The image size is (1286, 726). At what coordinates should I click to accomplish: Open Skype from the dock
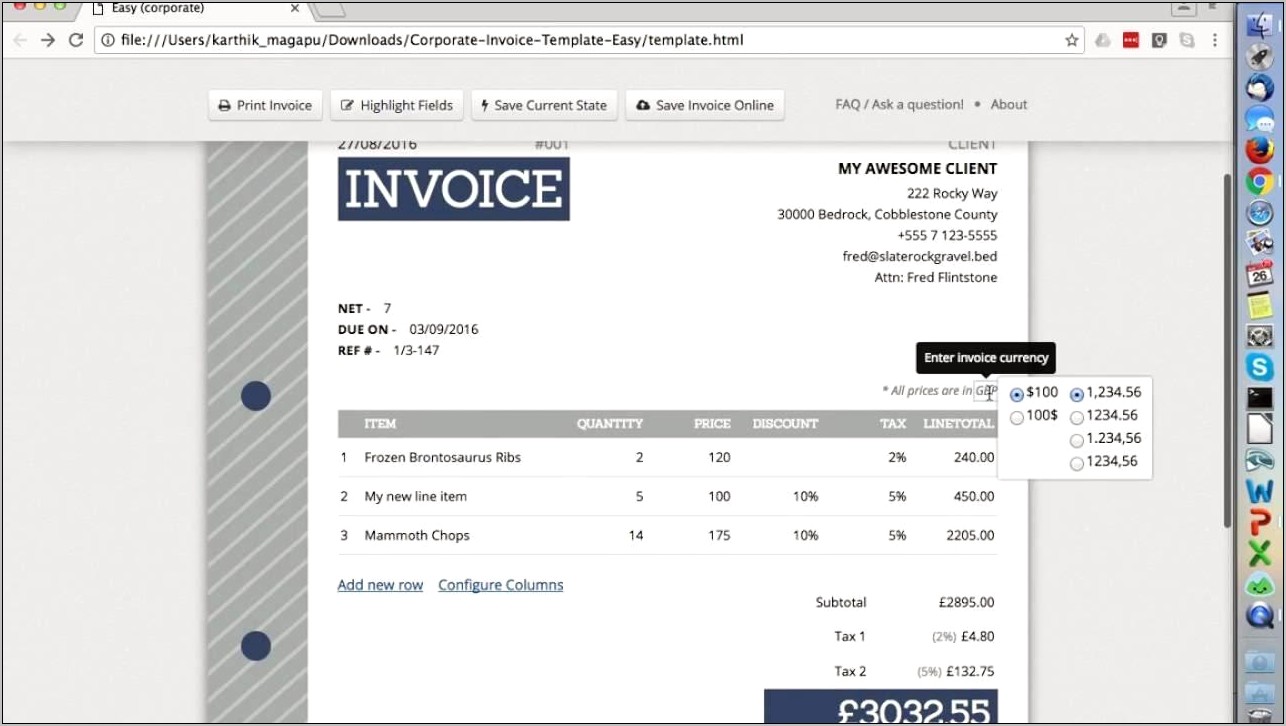(x=1259, y=367)
